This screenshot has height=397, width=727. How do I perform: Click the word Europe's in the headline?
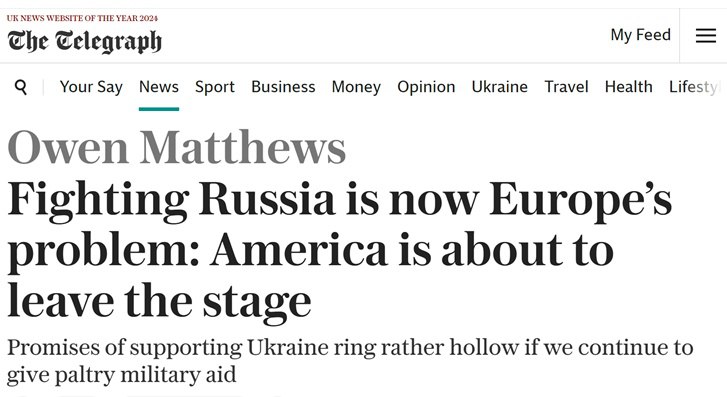580,200
